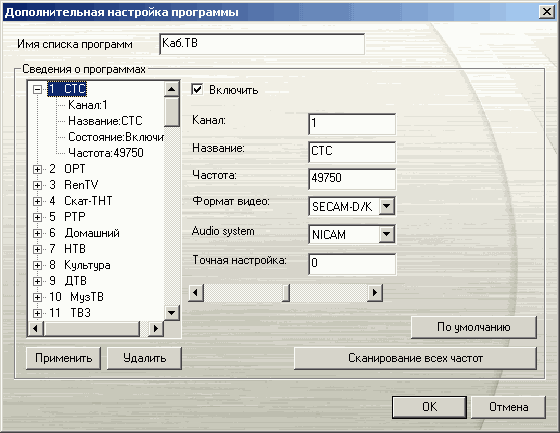Click the Состояние:Включи tree sub-item
Image resolution: width=560 pixels, height=433 pixels.
[116, 137]
